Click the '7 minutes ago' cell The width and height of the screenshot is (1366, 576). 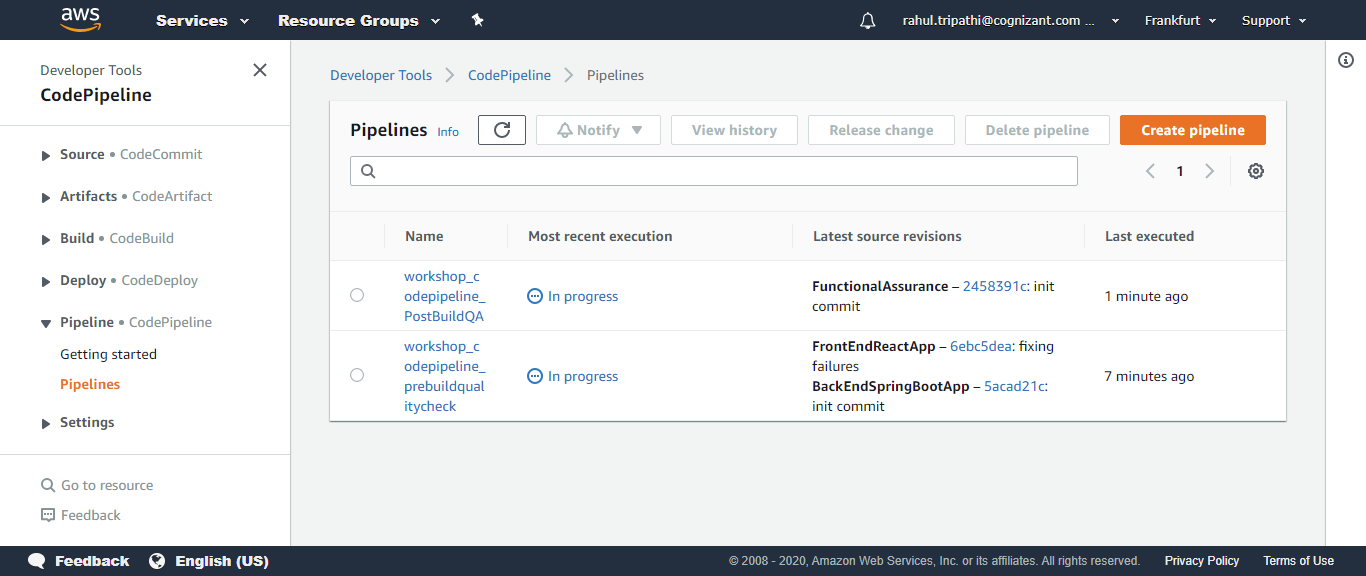coord(1149,376)
